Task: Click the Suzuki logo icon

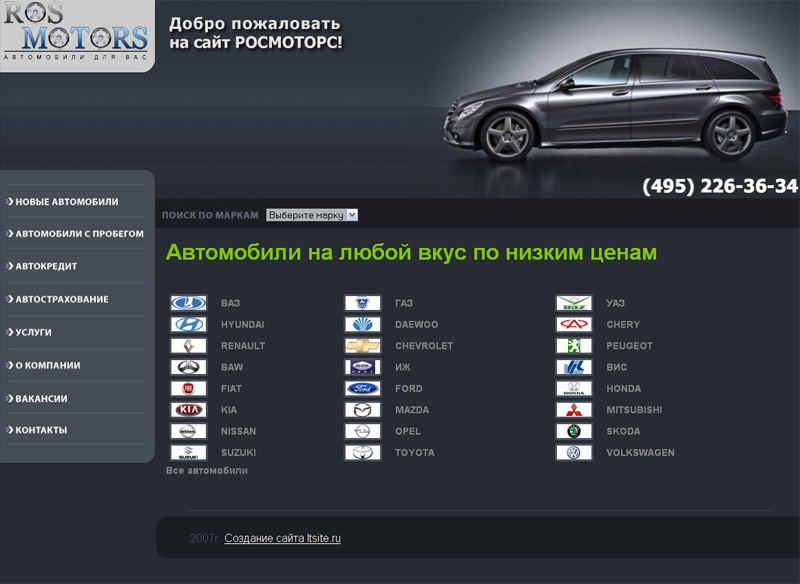Action: pos(188,453)
